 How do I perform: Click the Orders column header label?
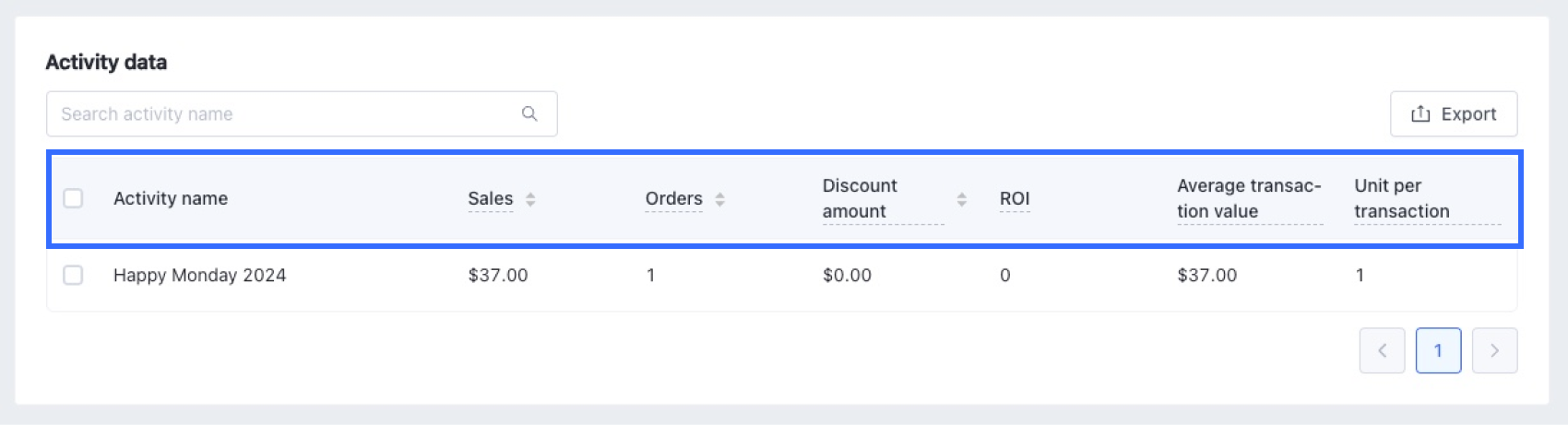[673, 198]
